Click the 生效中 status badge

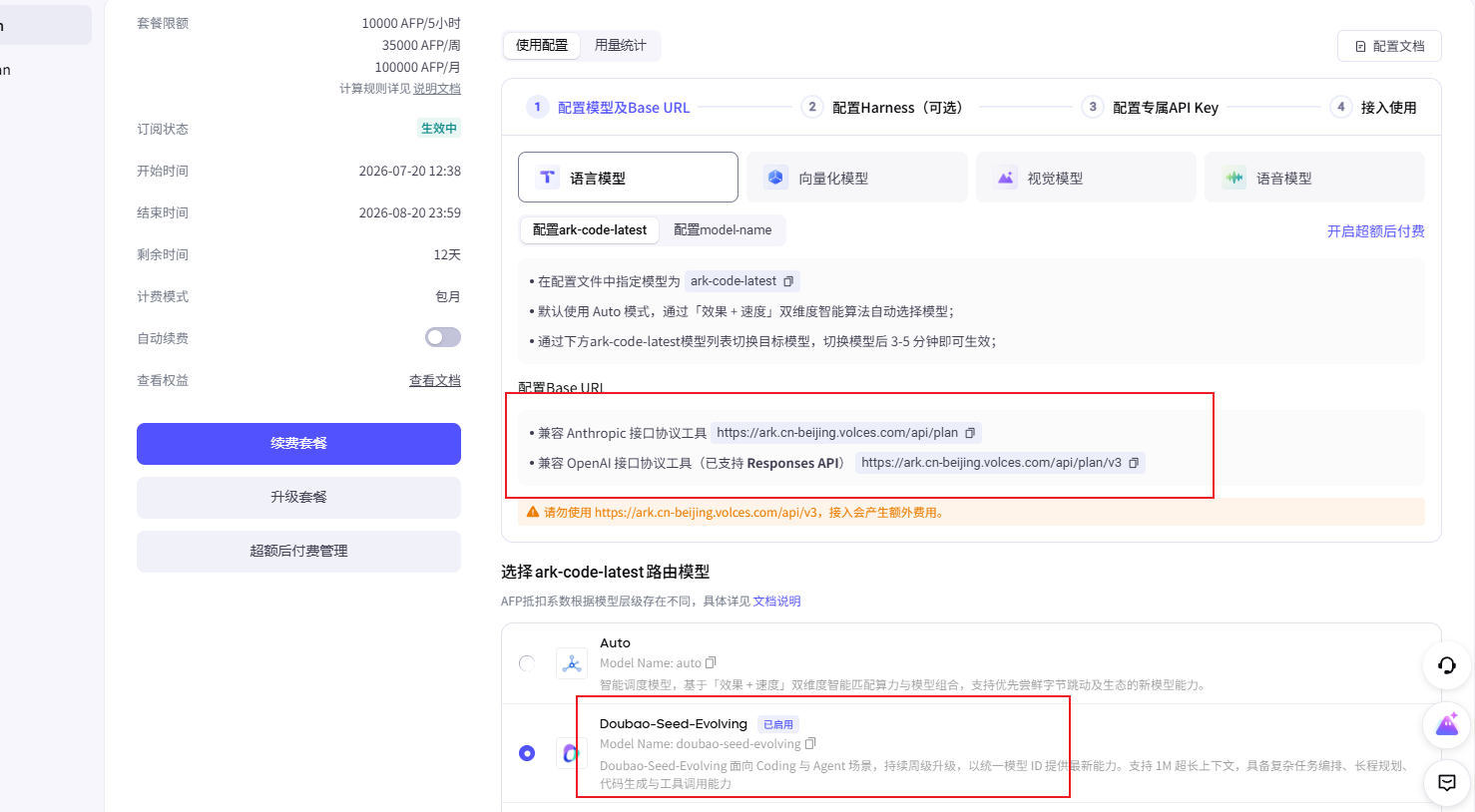point(439,128)
